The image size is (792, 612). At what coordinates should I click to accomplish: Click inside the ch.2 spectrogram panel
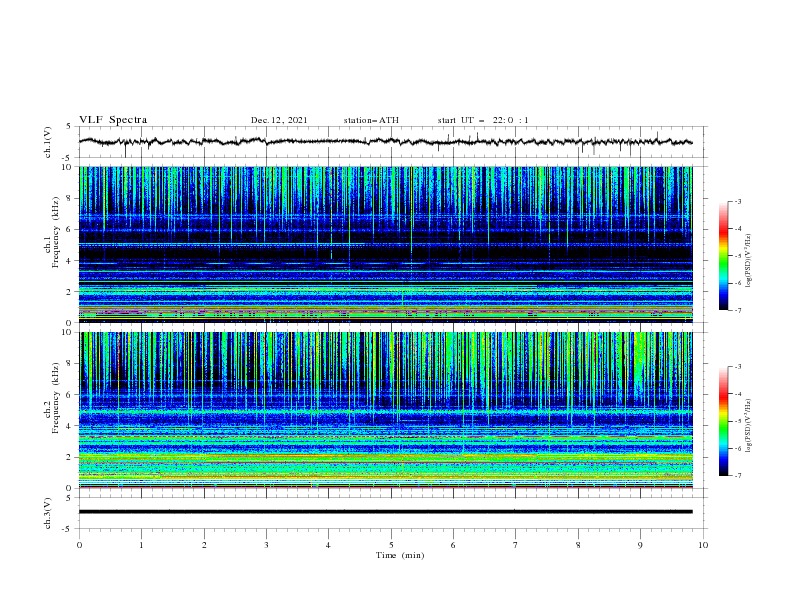click(385, 410)
